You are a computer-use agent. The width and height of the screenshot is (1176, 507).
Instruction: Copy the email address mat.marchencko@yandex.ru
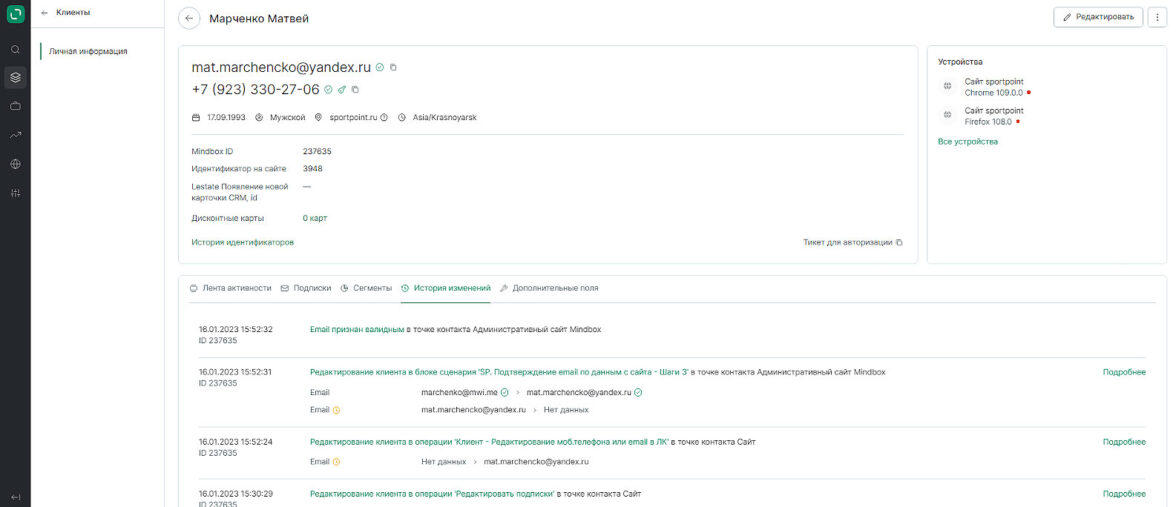tap(394, 67)
